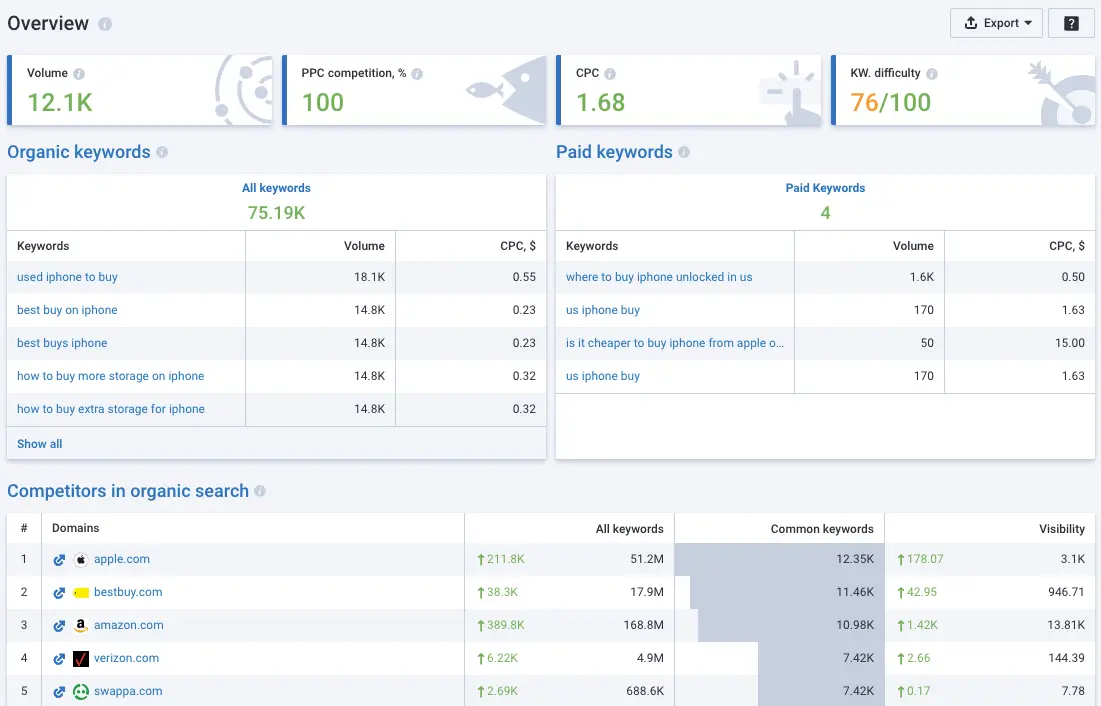Click the bestbuy.com favicon
Screen dimensions: 1101x706
click(80, 592)
